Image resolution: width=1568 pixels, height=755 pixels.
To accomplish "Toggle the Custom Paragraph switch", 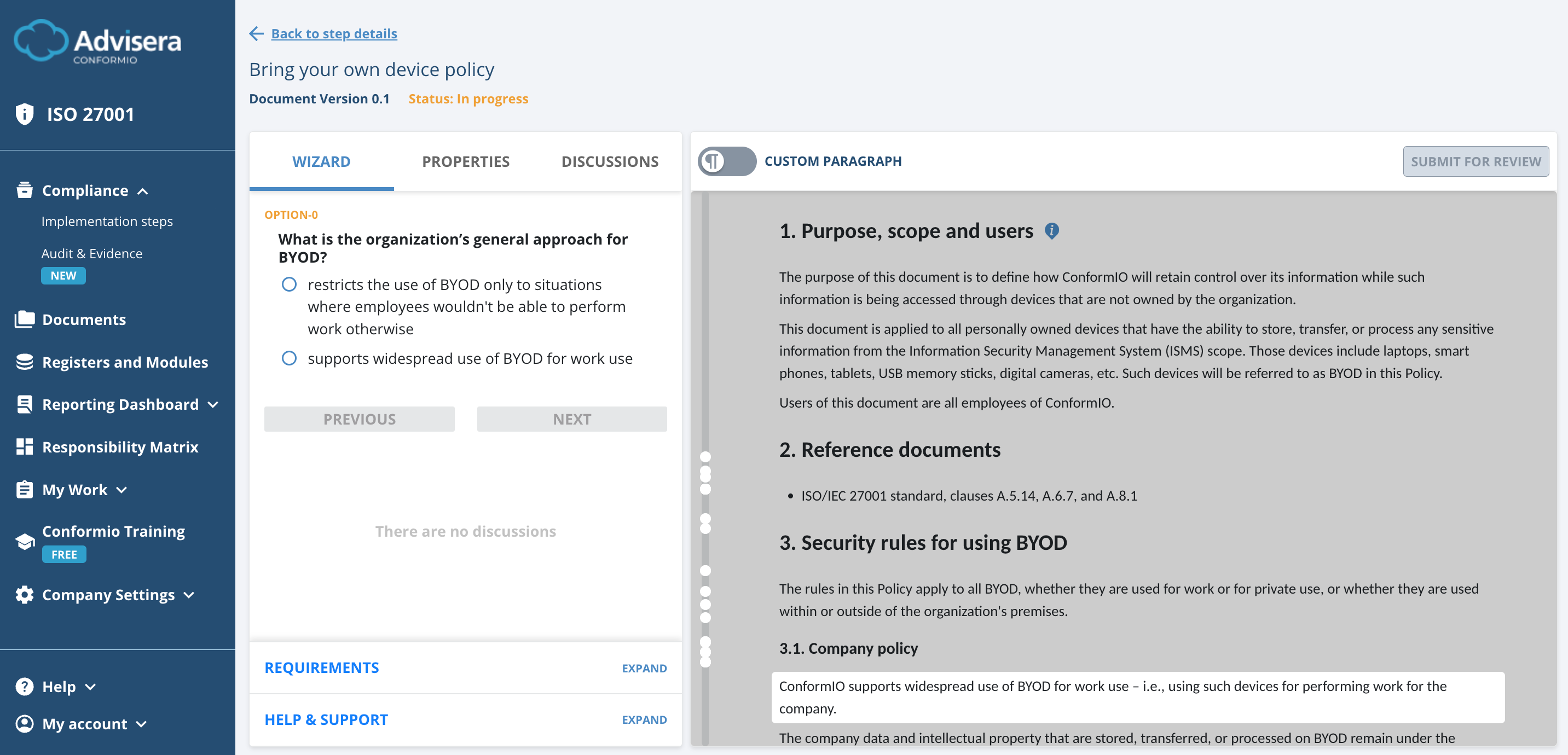I will pos(728,161).
